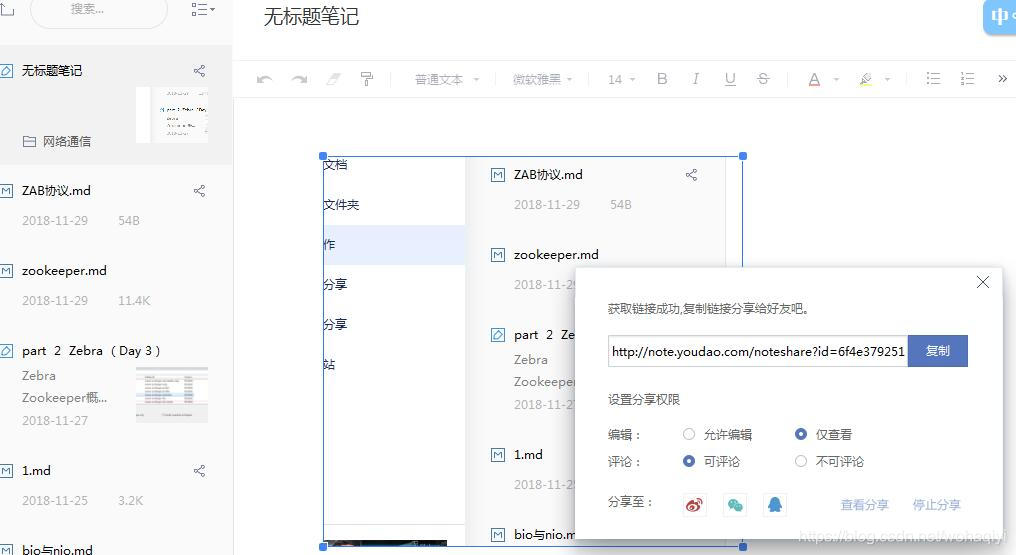Close the share link dialog
Viewport: 1016px width, 555px height.
[982, 282]
